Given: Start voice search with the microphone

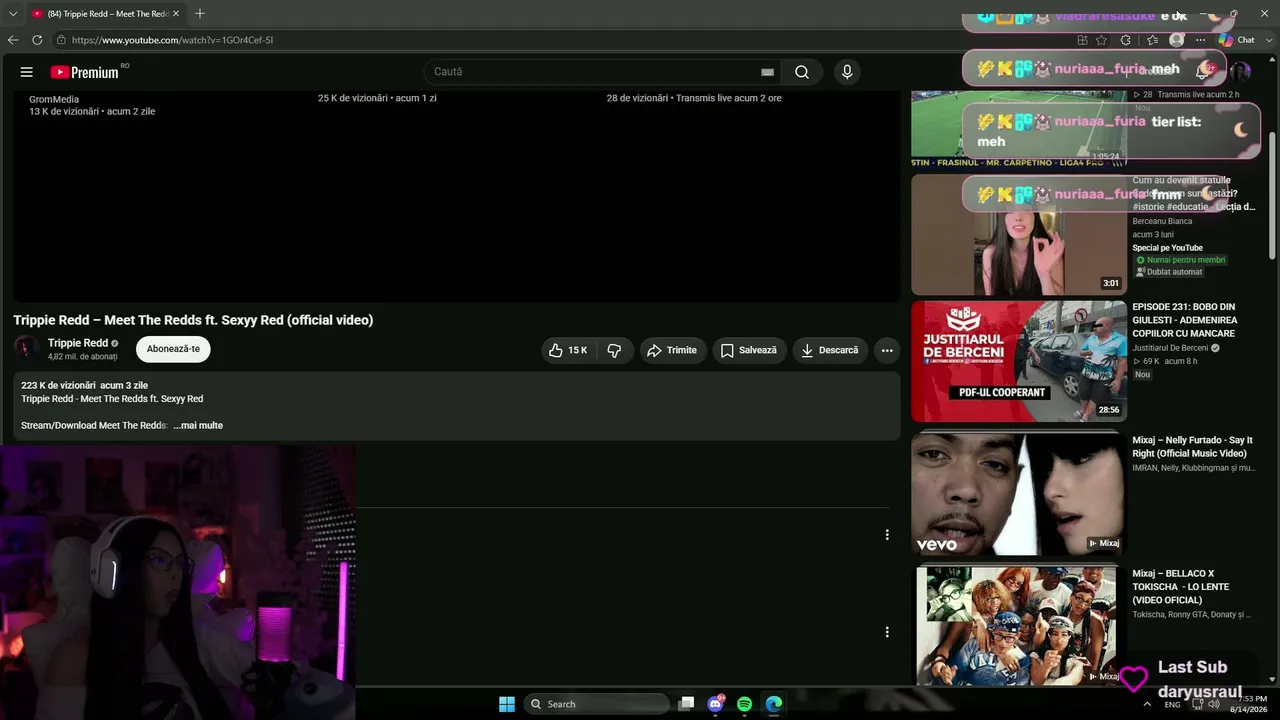Looking at the screenshot, I should (847, 72).
